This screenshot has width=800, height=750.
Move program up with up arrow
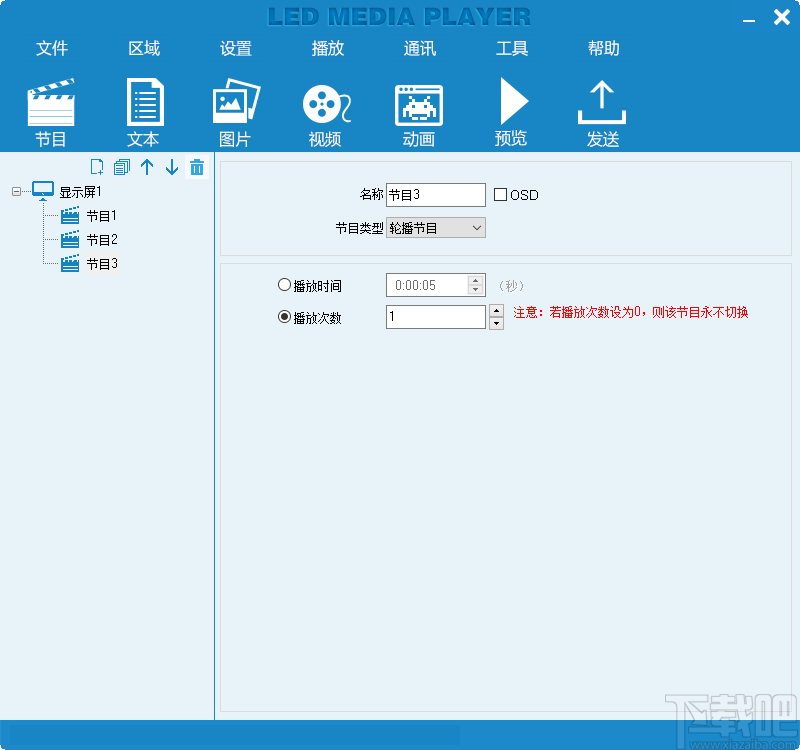coord(147,167)
